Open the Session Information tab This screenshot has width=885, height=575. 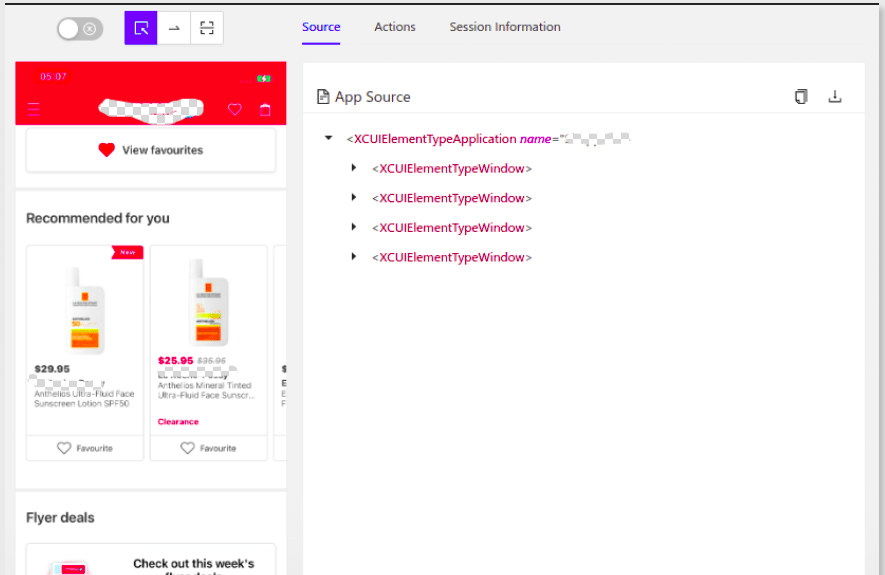505,27
